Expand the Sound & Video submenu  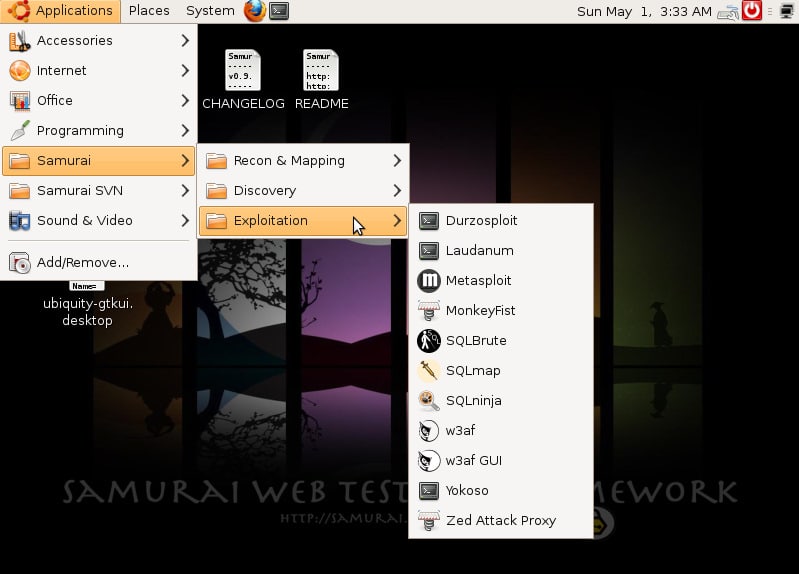[x=98, y=221]
